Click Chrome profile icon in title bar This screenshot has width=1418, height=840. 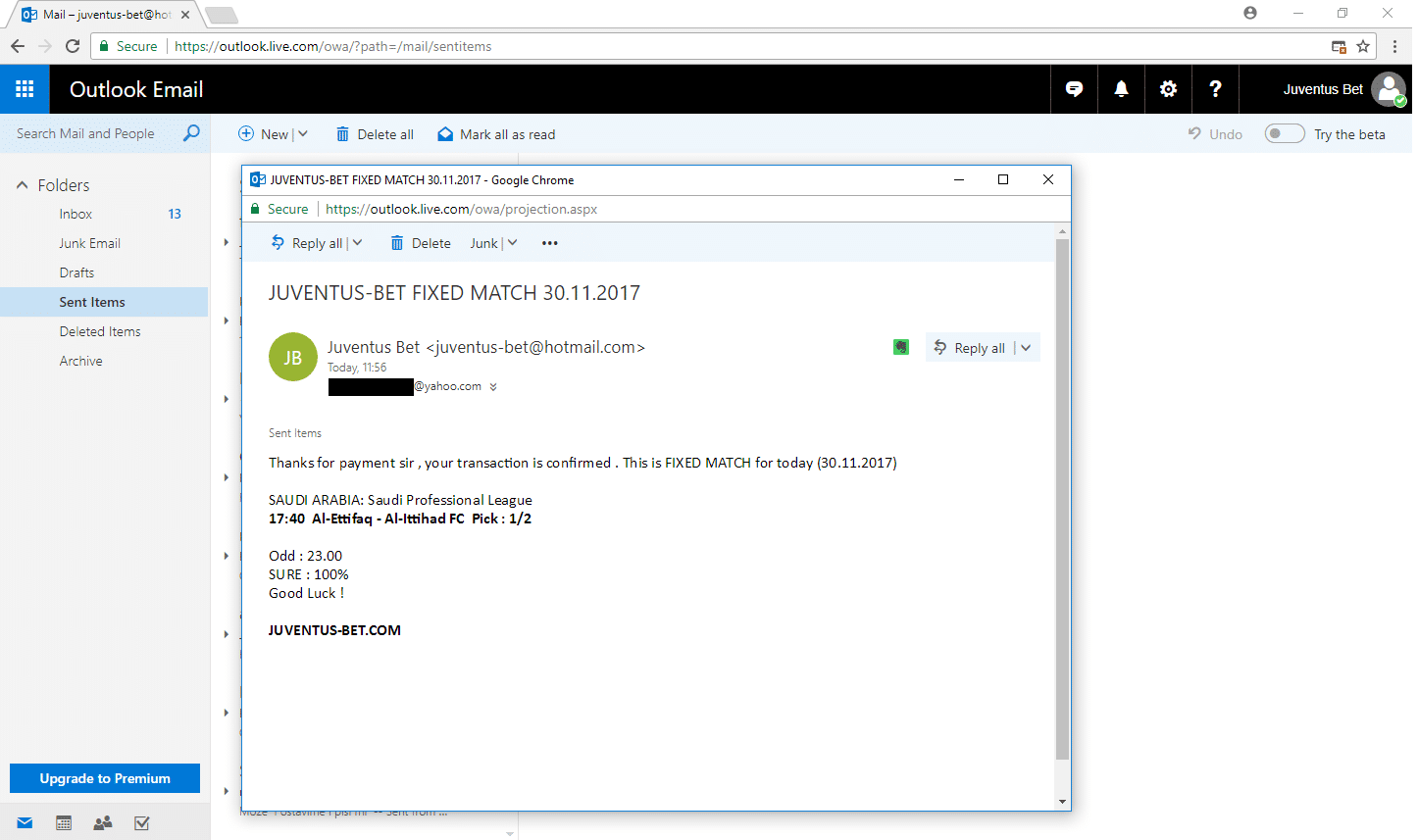1249,13
